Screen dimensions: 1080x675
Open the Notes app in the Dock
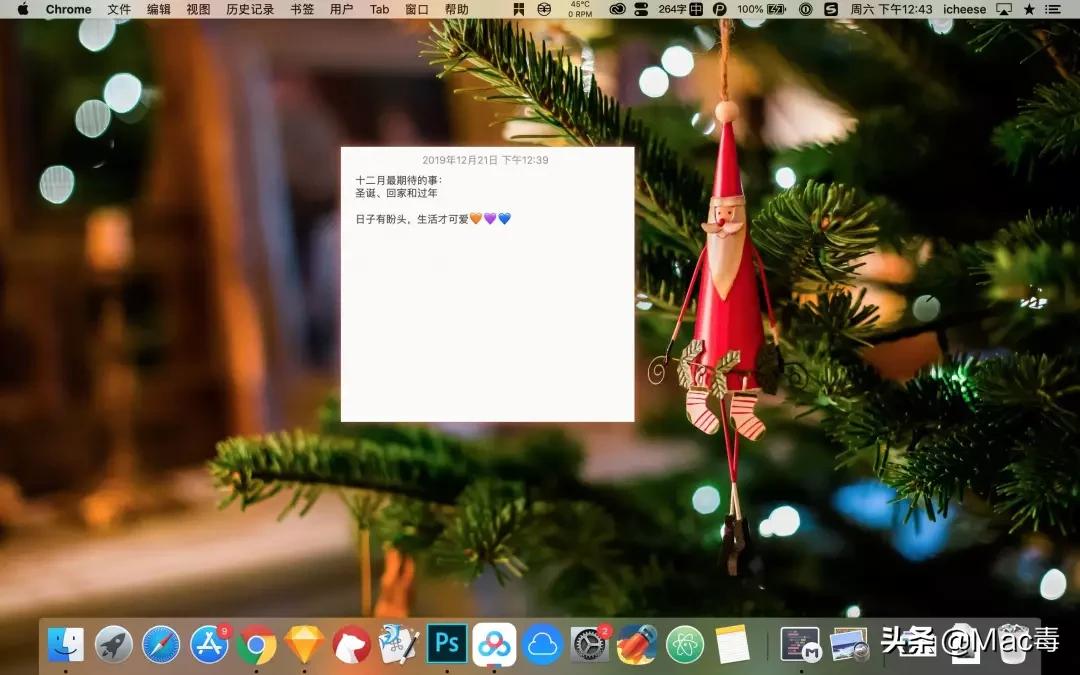click(733, 645)
